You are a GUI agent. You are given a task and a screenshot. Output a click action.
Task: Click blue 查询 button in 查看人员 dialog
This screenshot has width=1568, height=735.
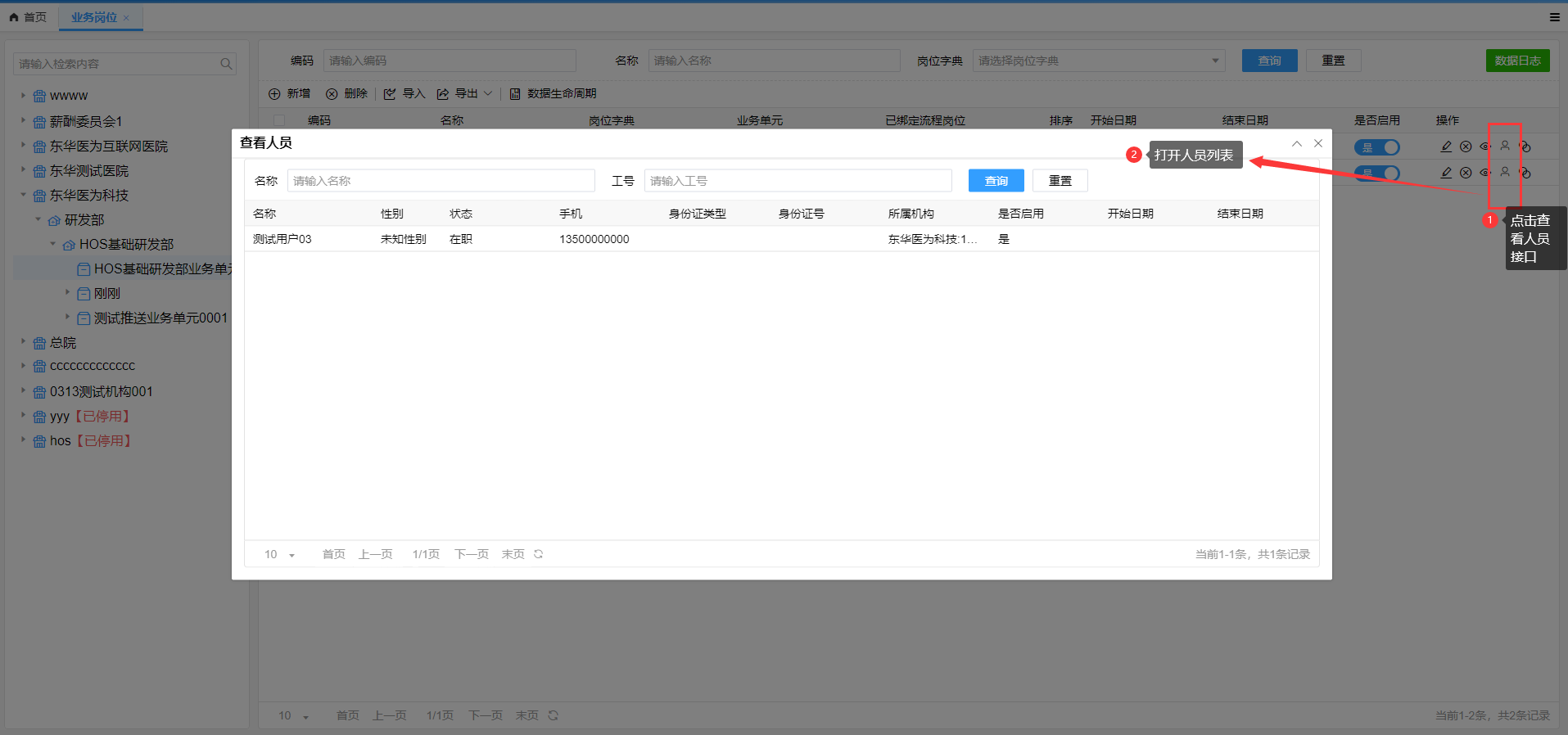[x=996, y=181]
